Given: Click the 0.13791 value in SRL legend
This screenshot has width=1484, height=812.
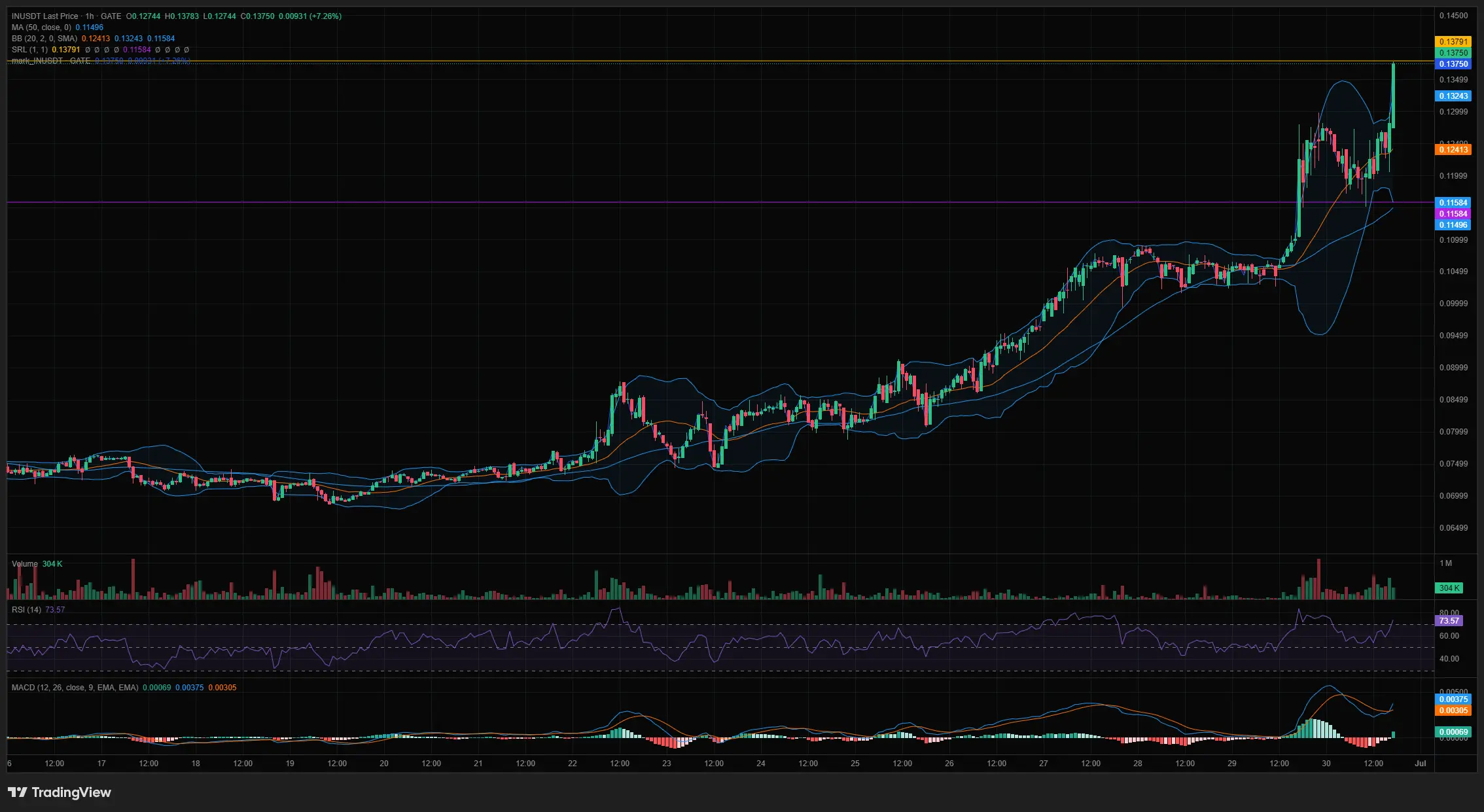Looking at the screenshot, I should (x=66, y=50).
